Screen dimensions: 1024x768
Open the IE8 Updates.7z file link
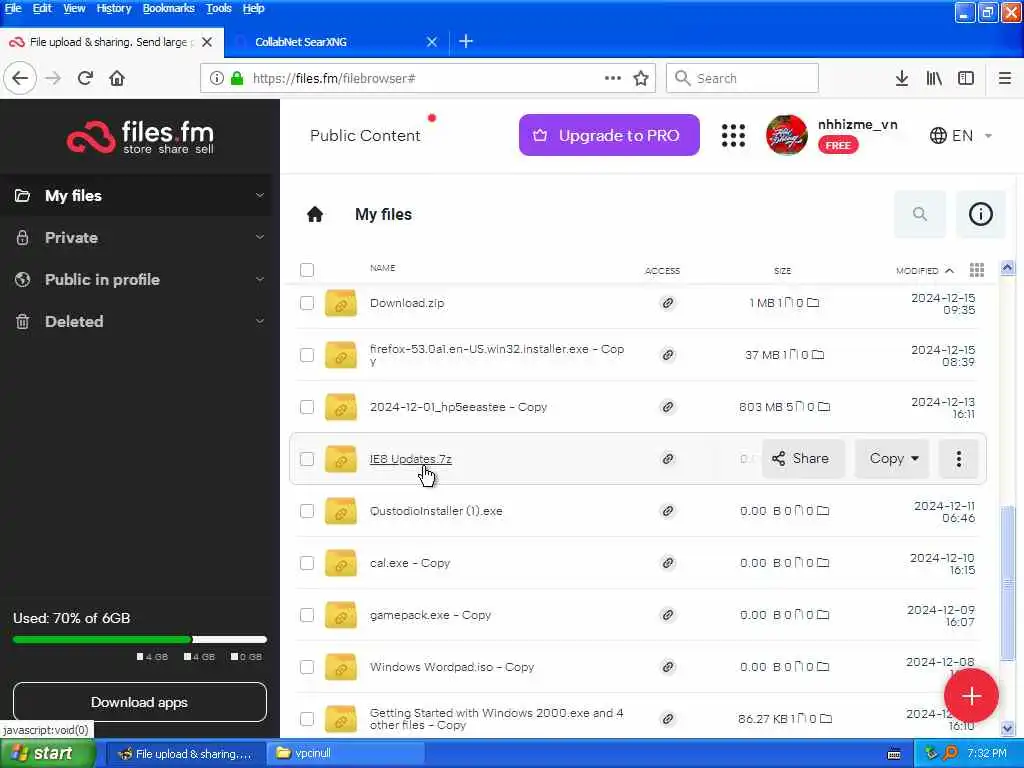(x=410, y=459)
